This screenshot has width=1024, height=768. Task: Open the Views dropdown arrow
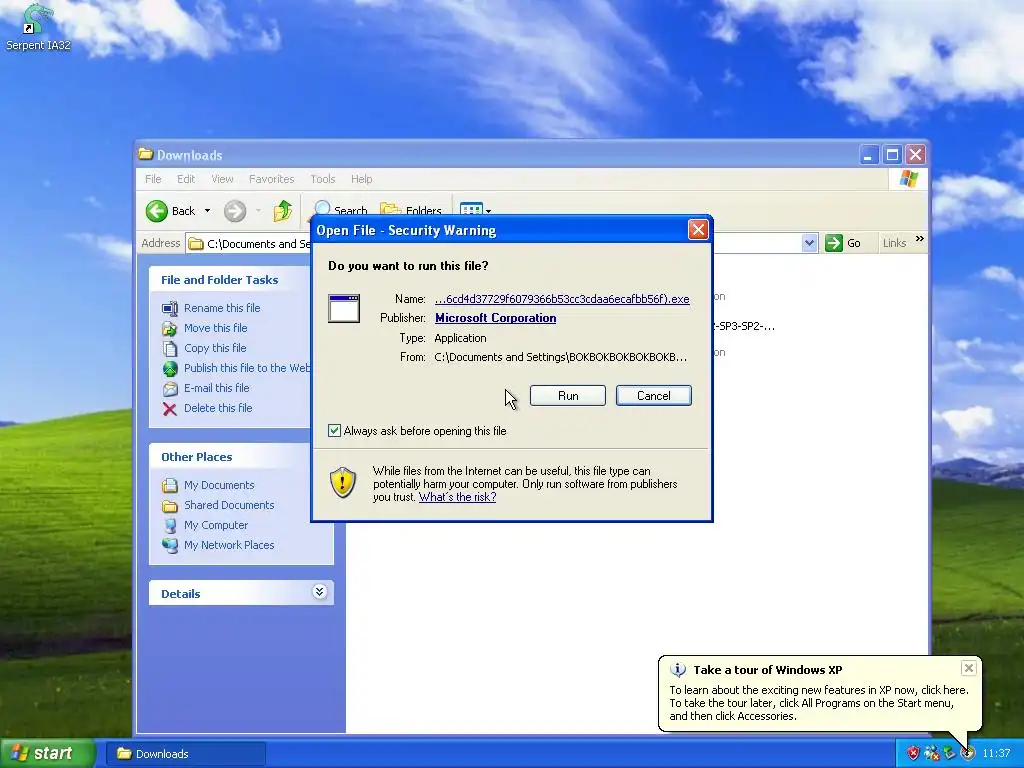(488, 211)
